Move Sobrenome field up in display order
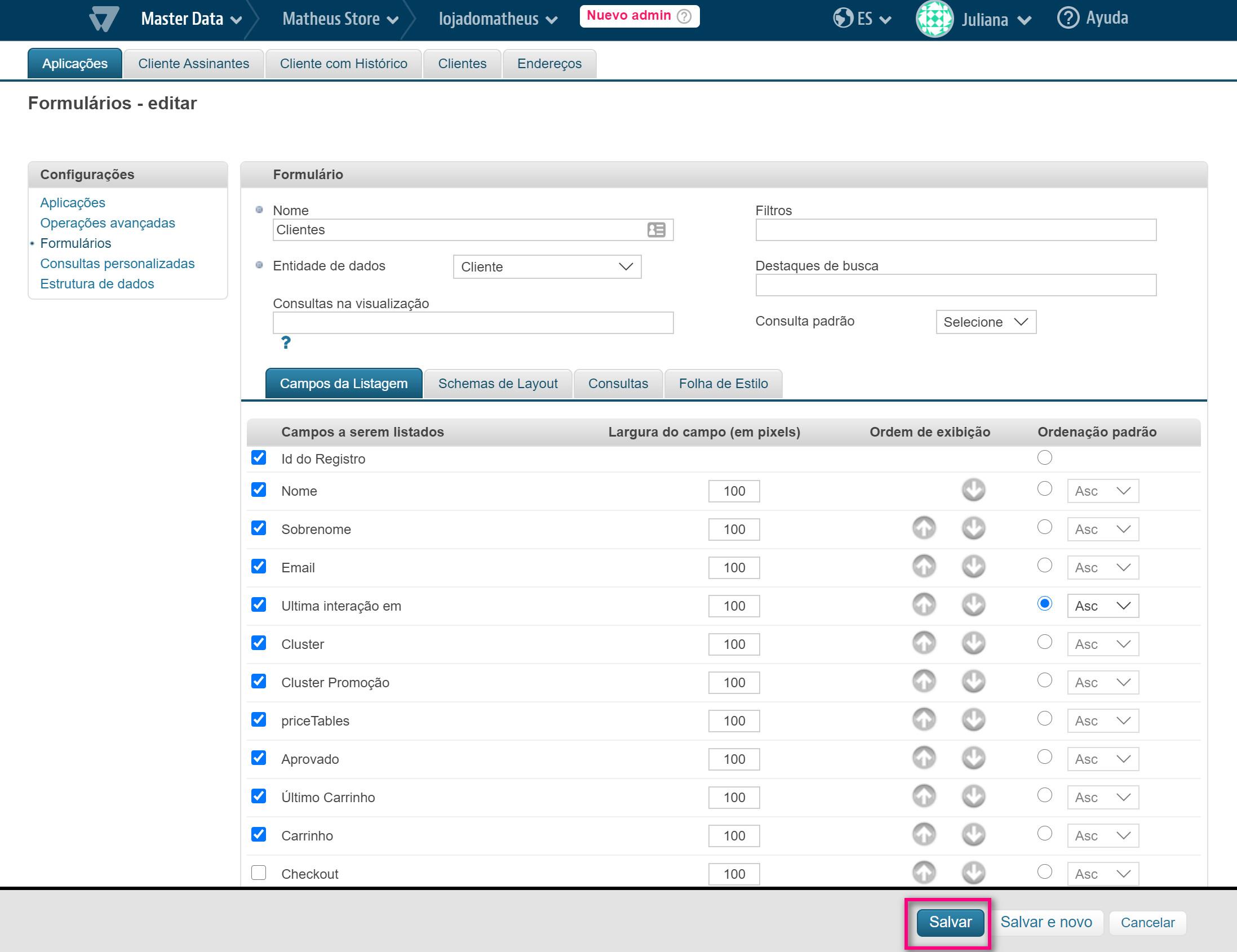This screenshot has width=1237, height=952. (x=924, y=528)
